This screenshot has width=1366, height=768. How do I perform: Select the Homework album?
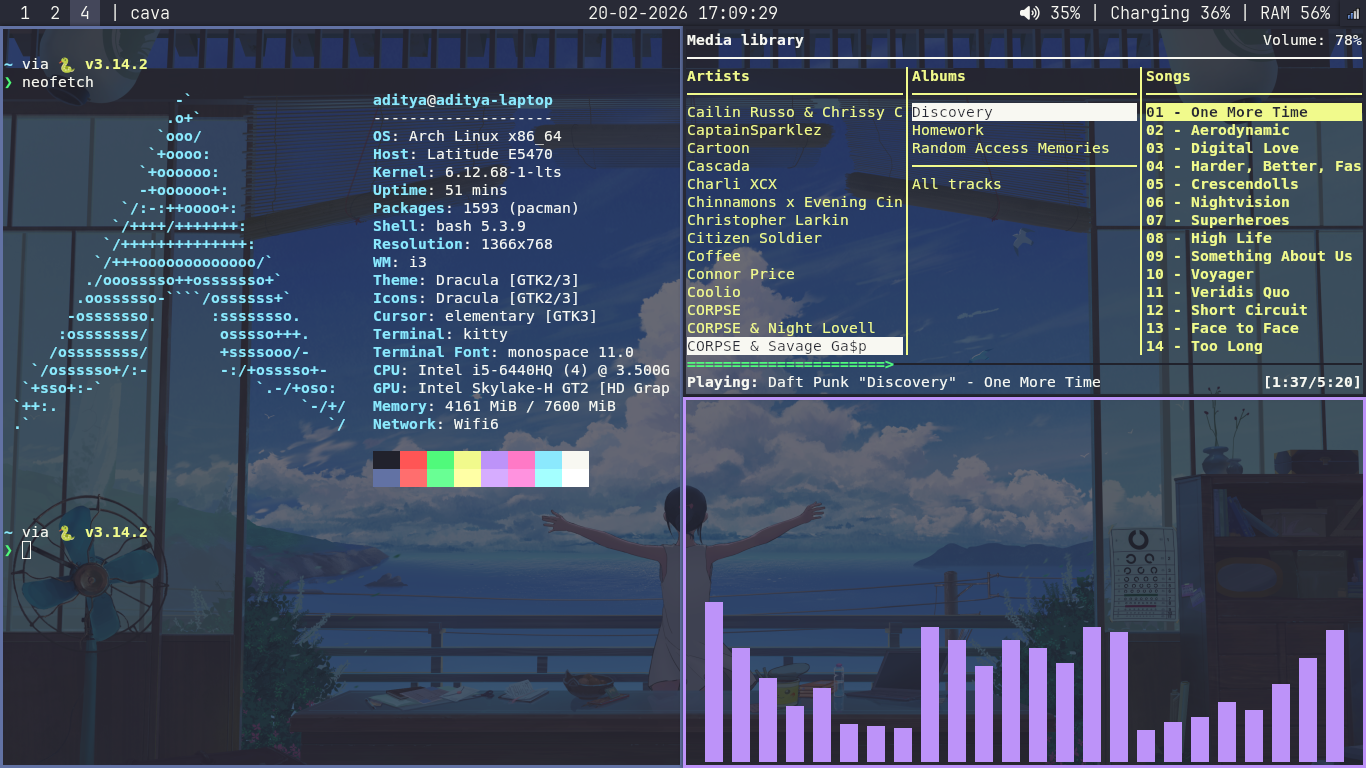click(x=947, y=130)
